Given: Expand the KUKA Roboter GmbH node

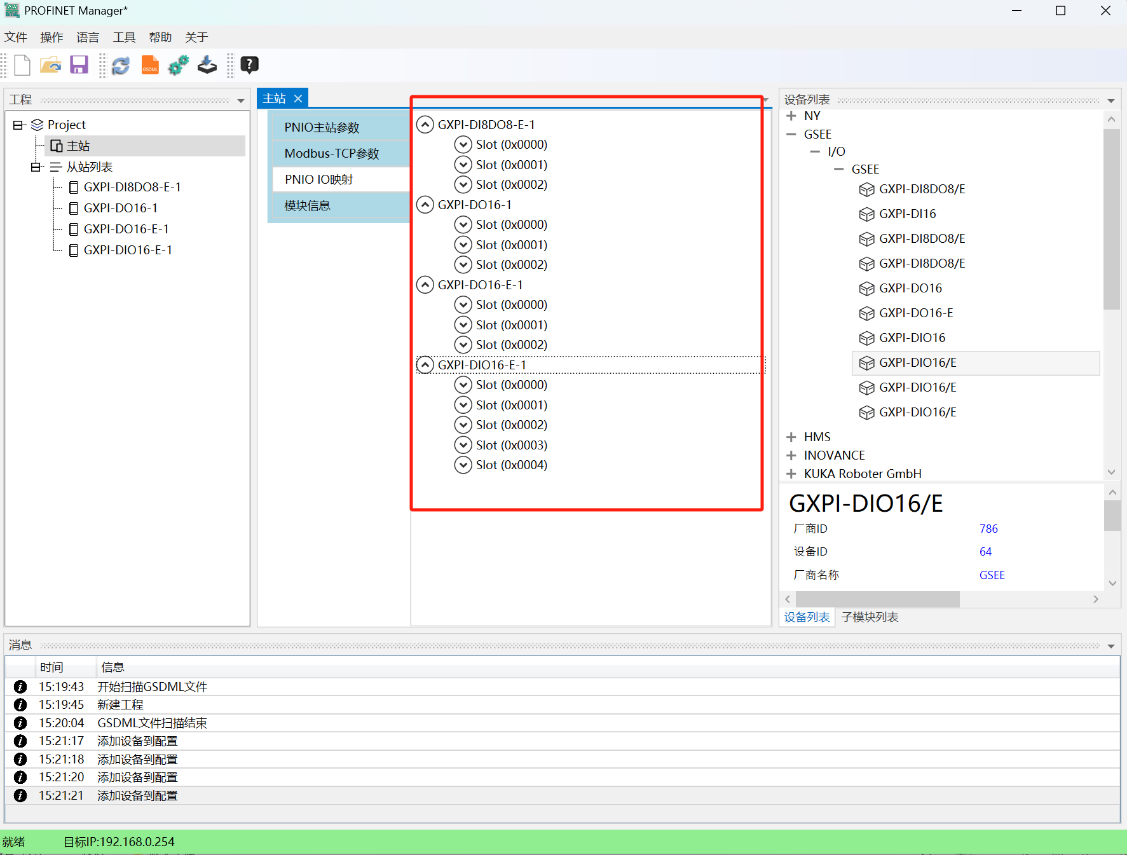Looking at the screenshot, I should tap(791, 473).
